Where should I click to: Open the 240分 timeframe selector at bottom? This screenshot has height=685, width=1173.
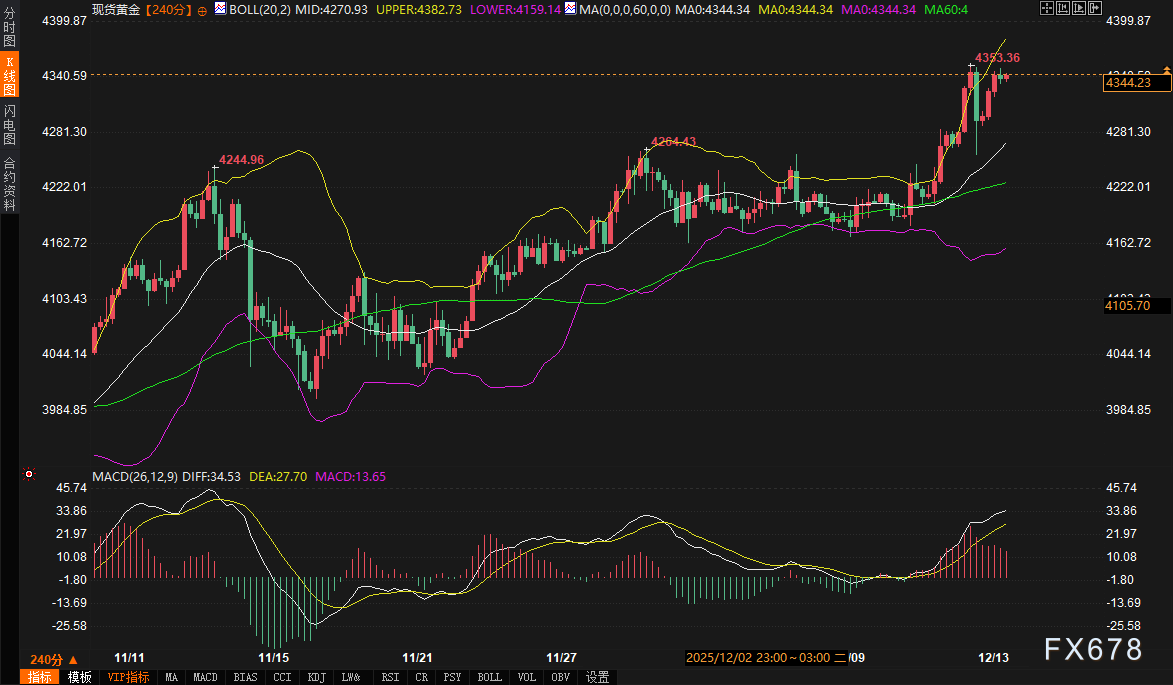(46, 659)
